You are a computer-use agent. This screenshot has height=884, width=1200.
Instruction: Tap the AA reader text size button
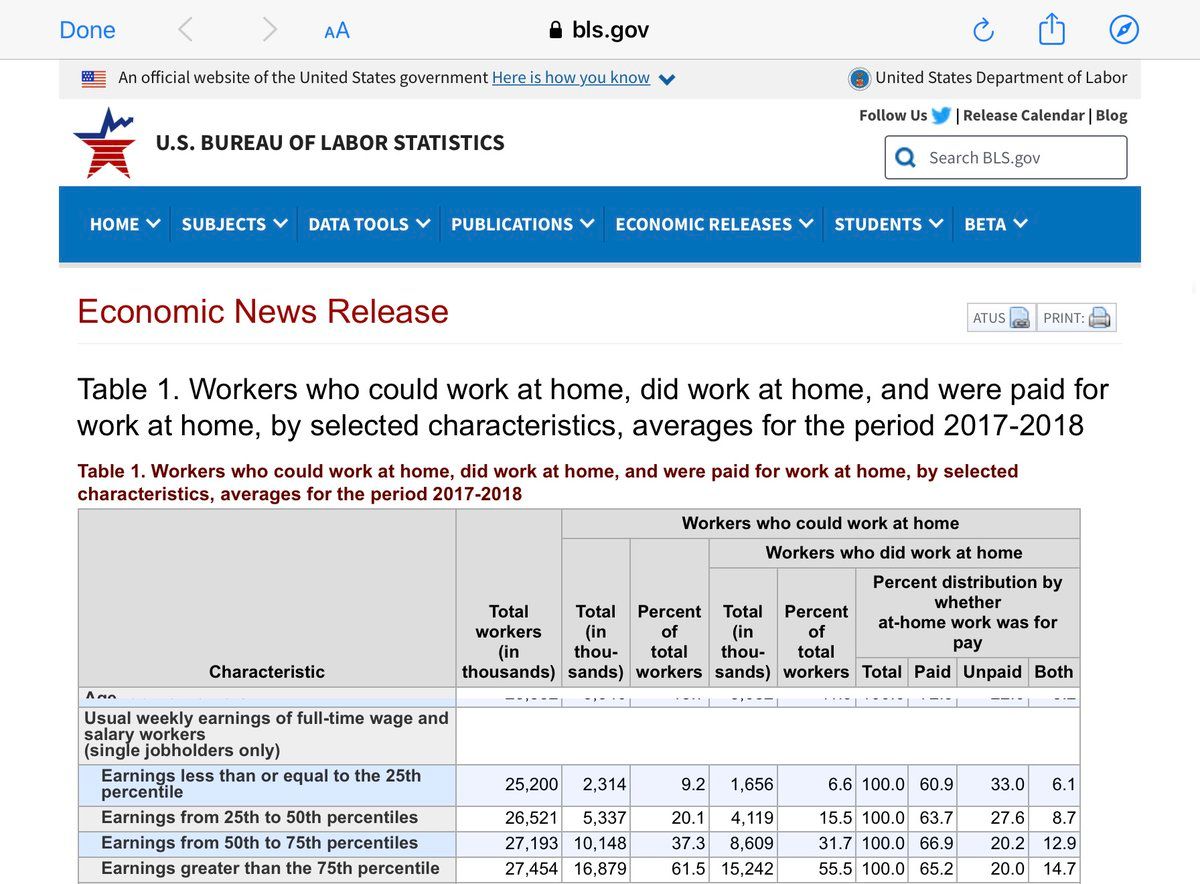click(x=337, y=31)
